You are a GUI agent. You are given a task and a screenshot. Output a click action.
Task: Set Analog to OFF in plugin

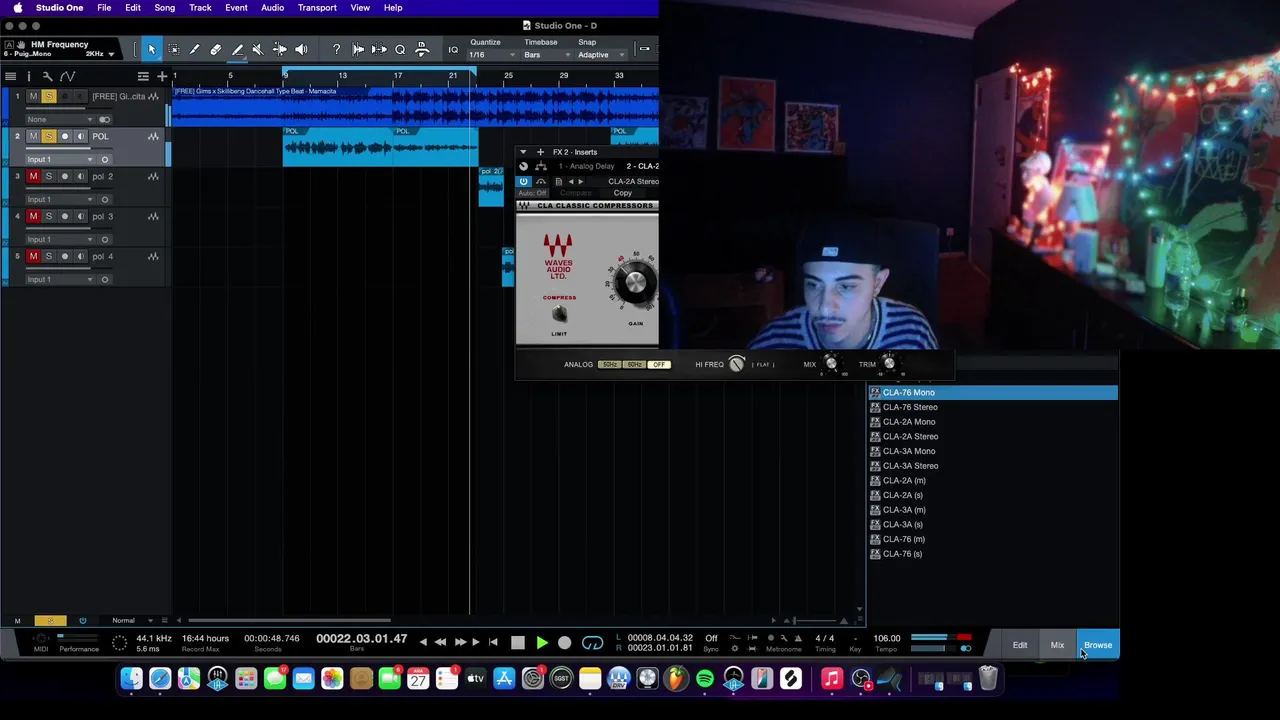658,364
